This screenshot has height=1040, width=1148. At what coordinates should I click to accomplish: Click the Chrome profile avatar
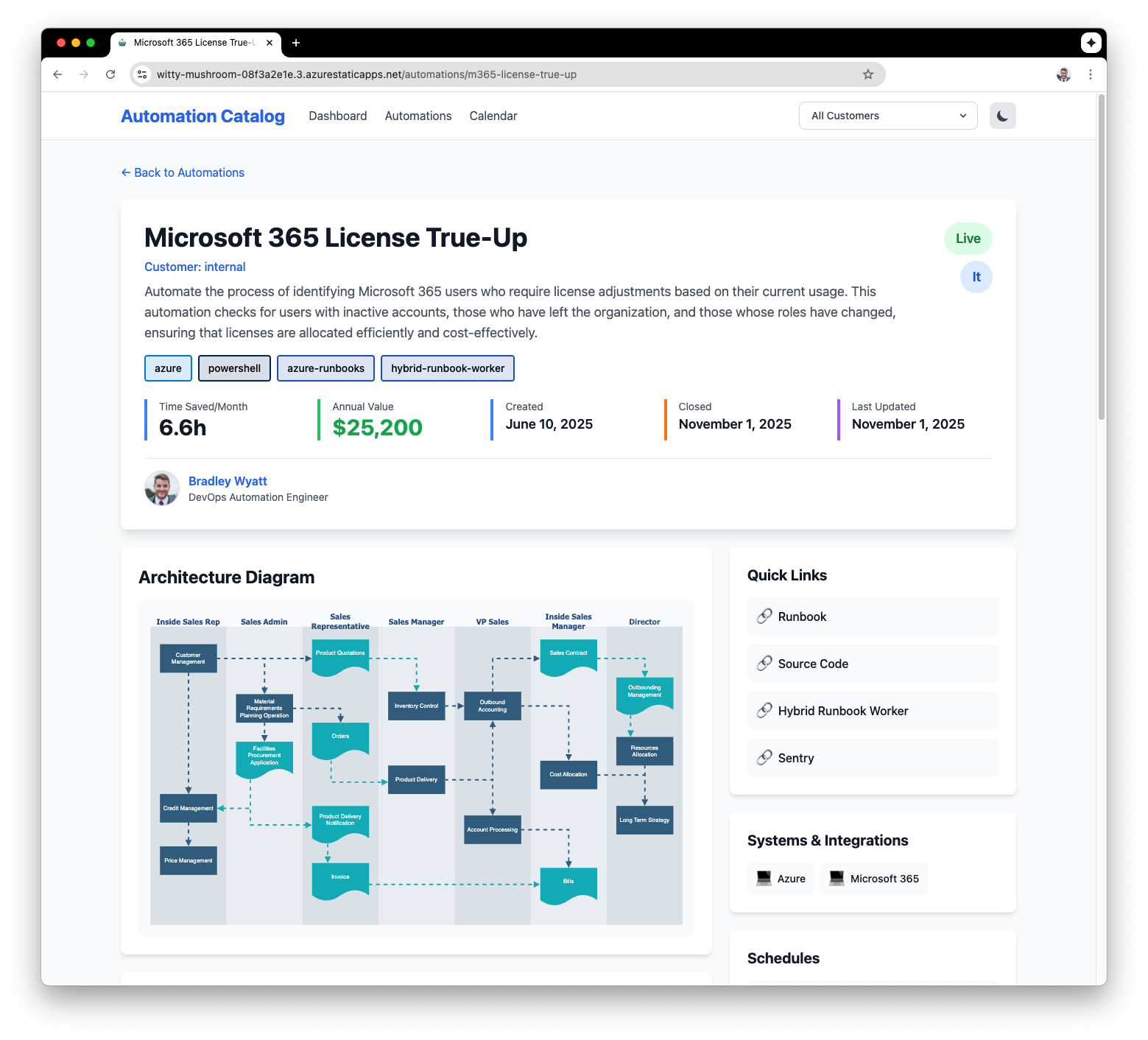point(1063,74)
